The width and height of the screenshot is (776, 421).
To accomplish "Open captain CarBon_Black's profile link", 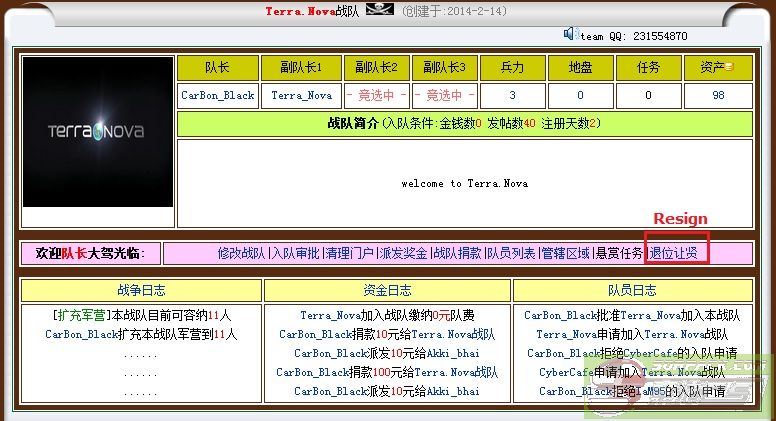I will point(218,96).
